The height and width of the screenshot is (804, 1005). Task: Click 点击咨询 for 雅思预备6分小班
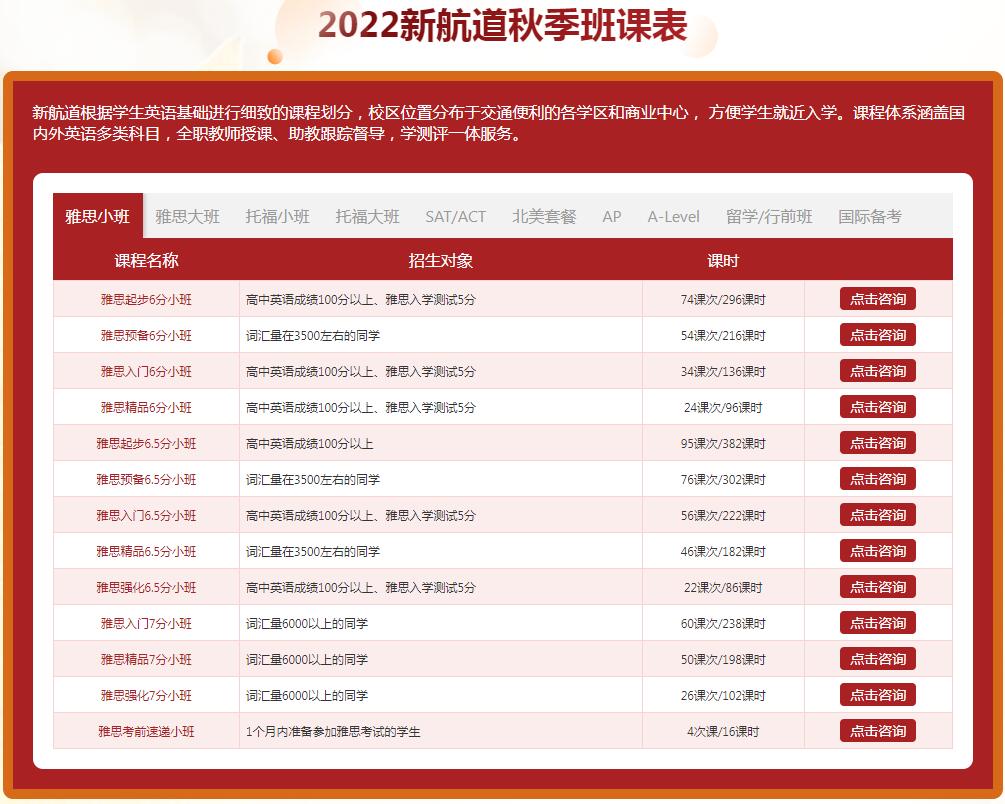[x=877, y=335]
